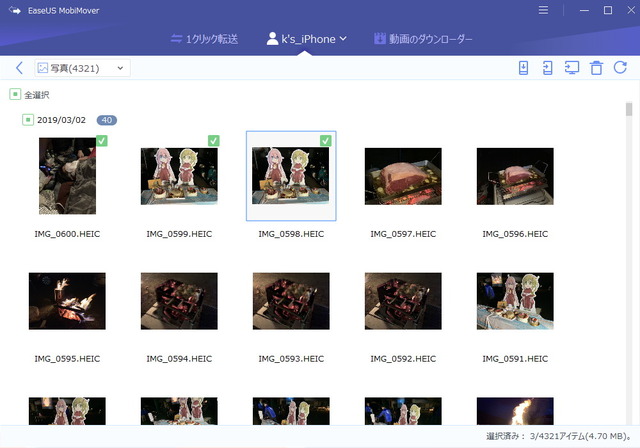
Task: Click the IMG_0598.HEIC file name
Action: point(291,234)
